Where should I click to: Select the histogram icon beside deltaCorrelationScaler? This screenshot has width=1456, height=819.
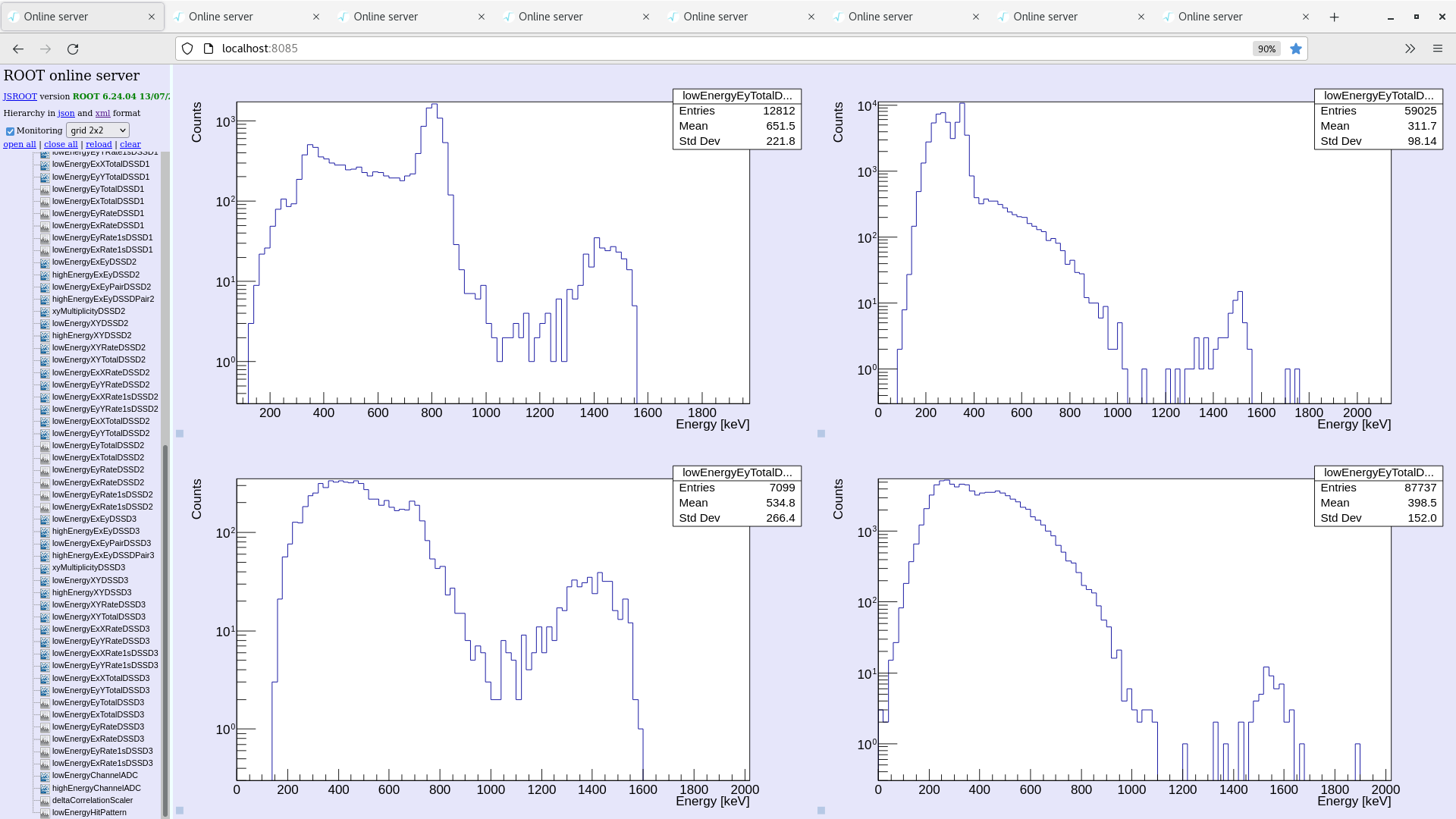click(x=44, y=800)
